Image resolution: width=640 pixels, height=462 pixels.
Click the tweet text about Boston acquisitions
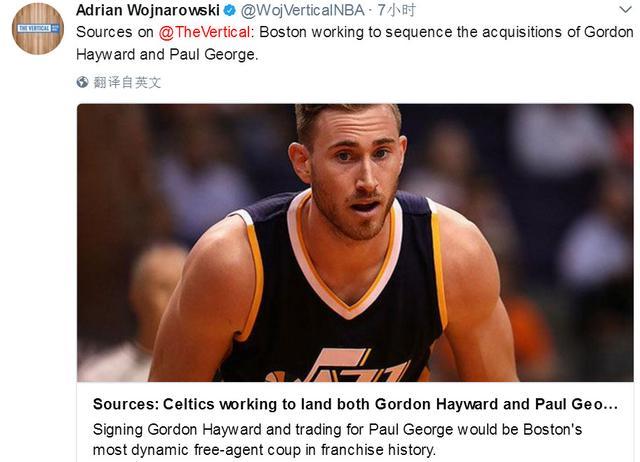tap(354, 43)
